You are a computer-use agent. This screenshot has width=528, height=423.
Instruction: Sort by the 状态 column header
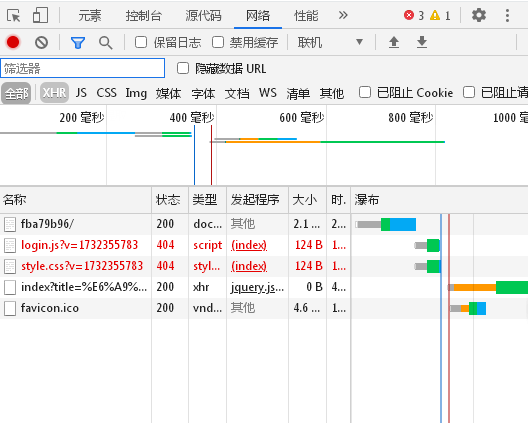(x=170, y=200)
